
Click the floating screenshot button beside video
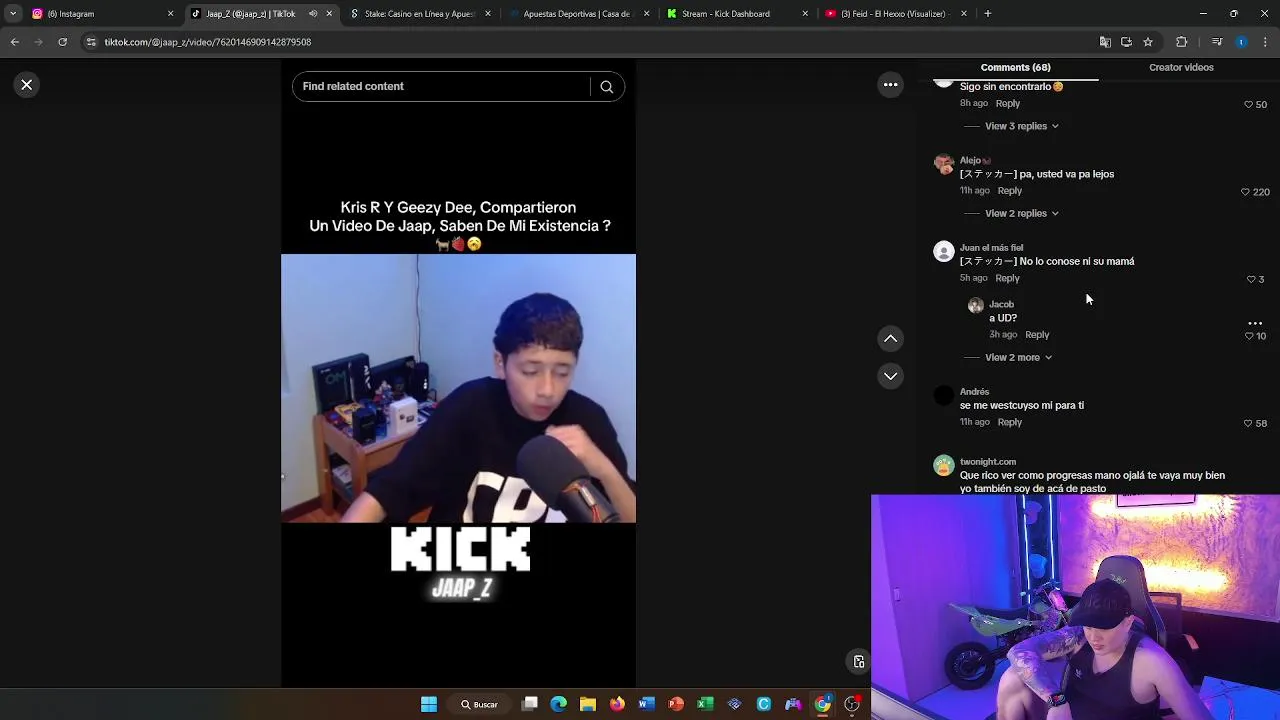pos(858,662)
